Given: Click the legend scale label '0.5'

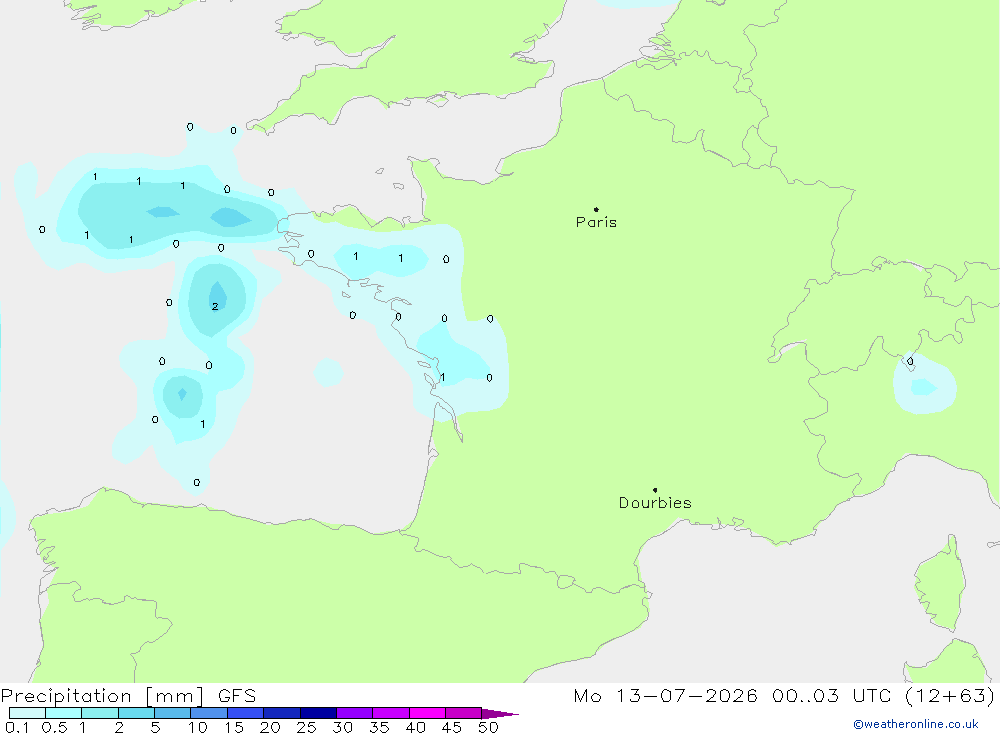Looking at the screenshot, I should [54, 727].
